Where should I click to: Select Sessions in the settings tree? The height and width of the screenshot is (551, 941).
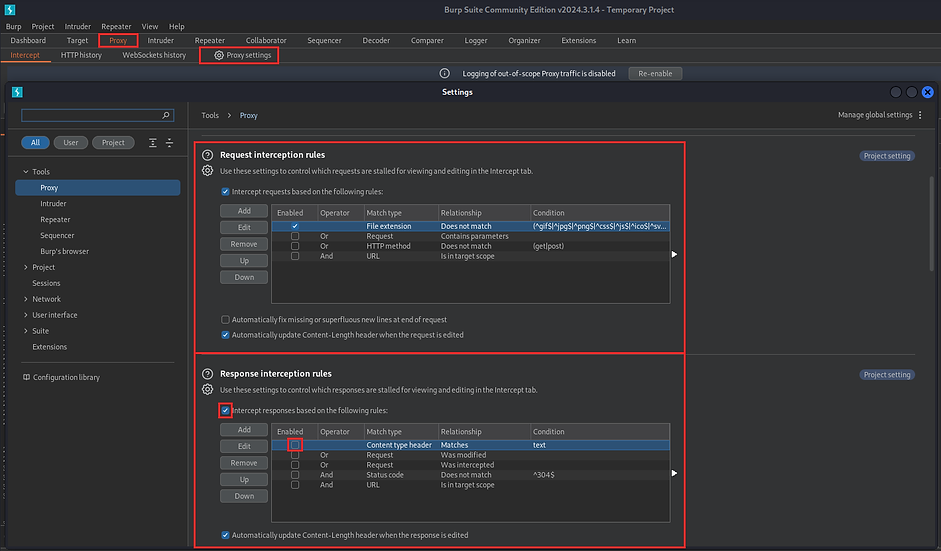[x=46, y=283]
